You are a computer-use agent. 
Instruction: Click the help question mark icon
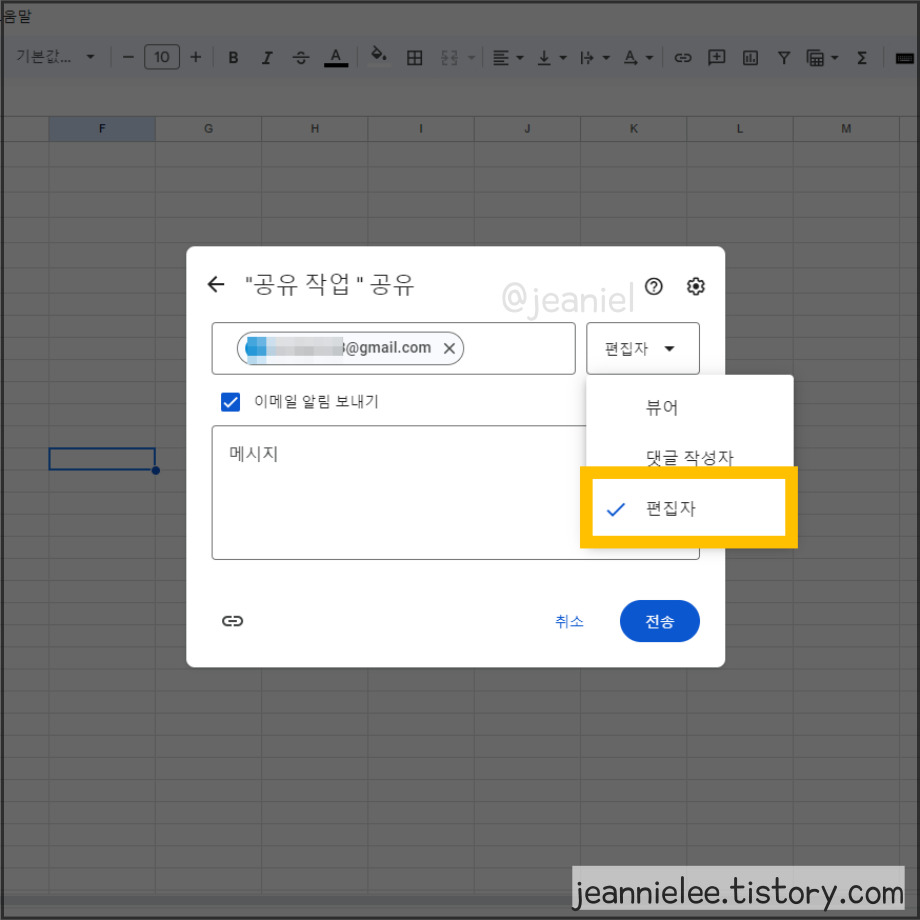coord(653,286)
